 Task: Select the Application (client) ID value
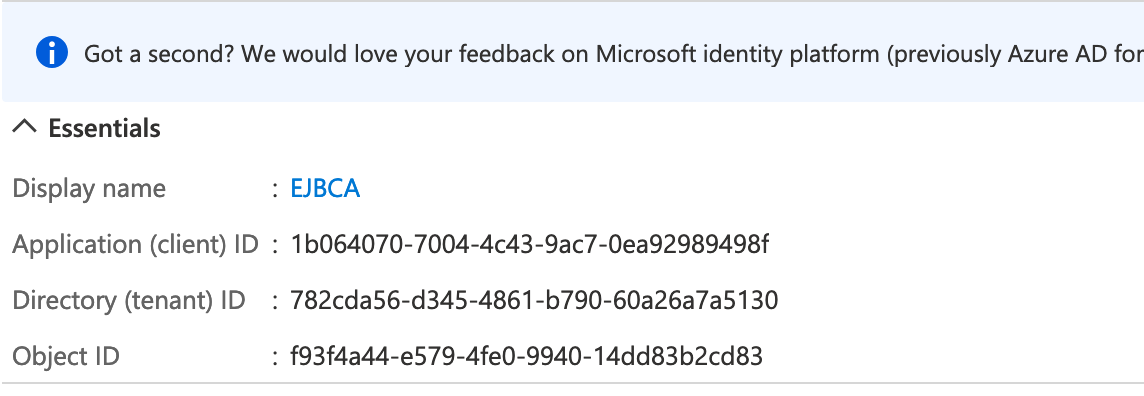529,244
